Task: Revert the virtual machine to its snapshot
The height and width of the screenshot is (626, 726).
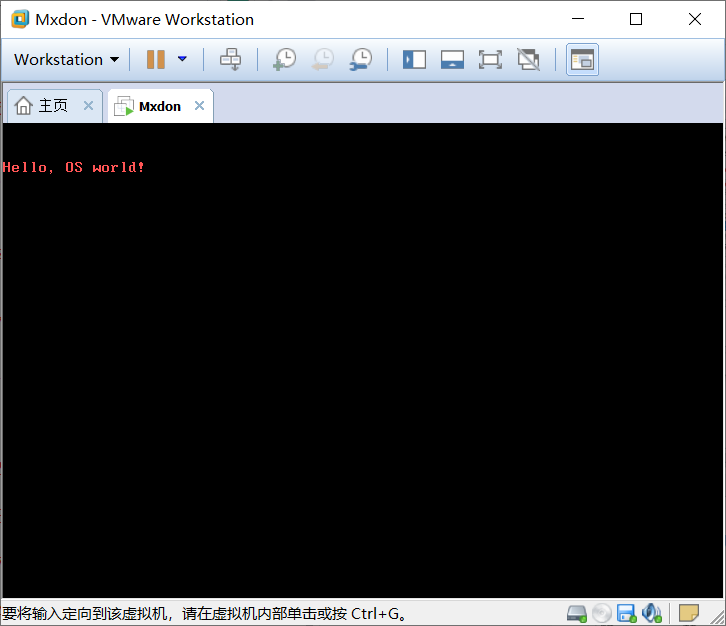Action: (x=323, y=59)
